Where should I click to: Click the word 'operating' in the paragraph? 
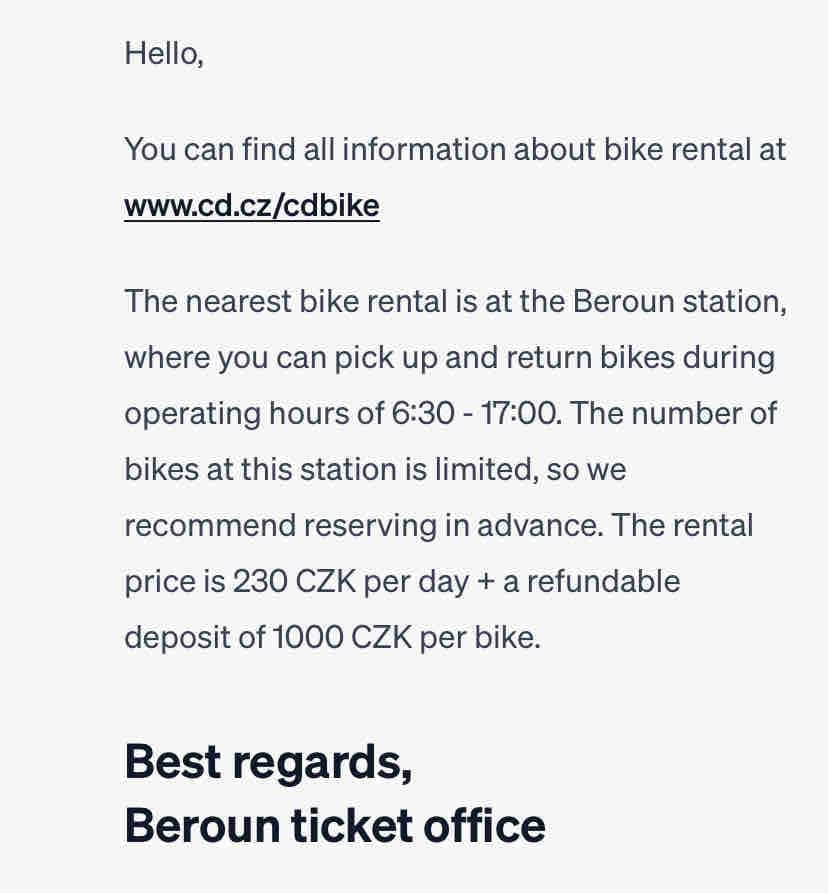coord(192,414)
